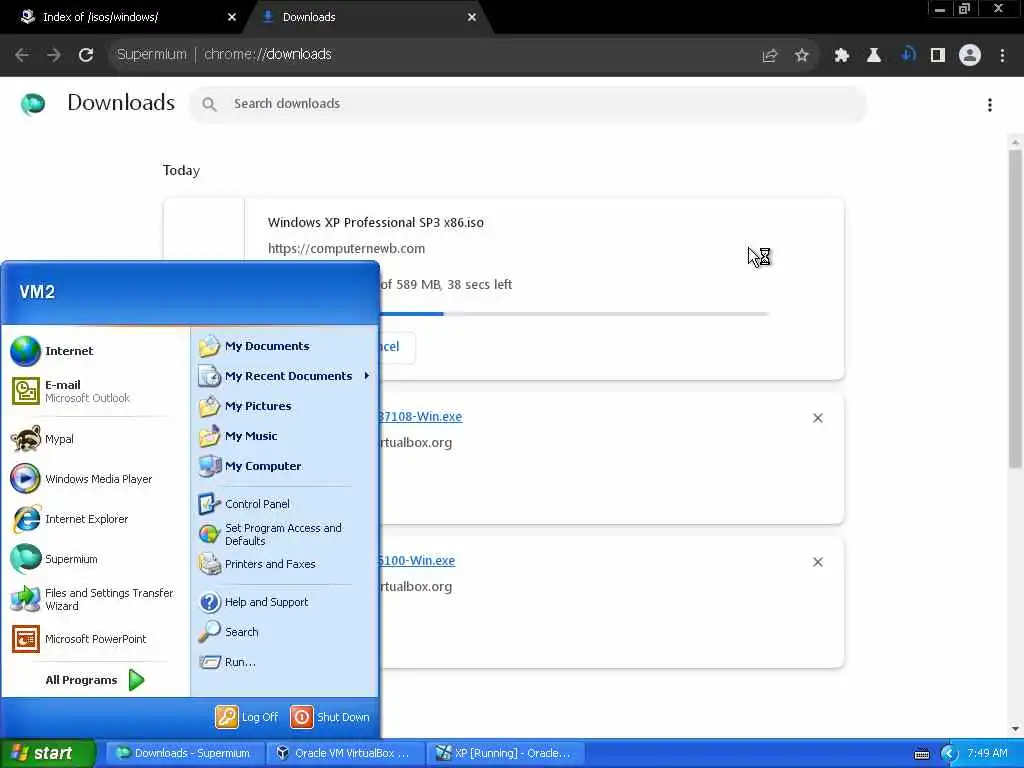The image size is (1024, 768).
Task: Remove 87108-Win.exe from downloads list
Action: [817, 418]
